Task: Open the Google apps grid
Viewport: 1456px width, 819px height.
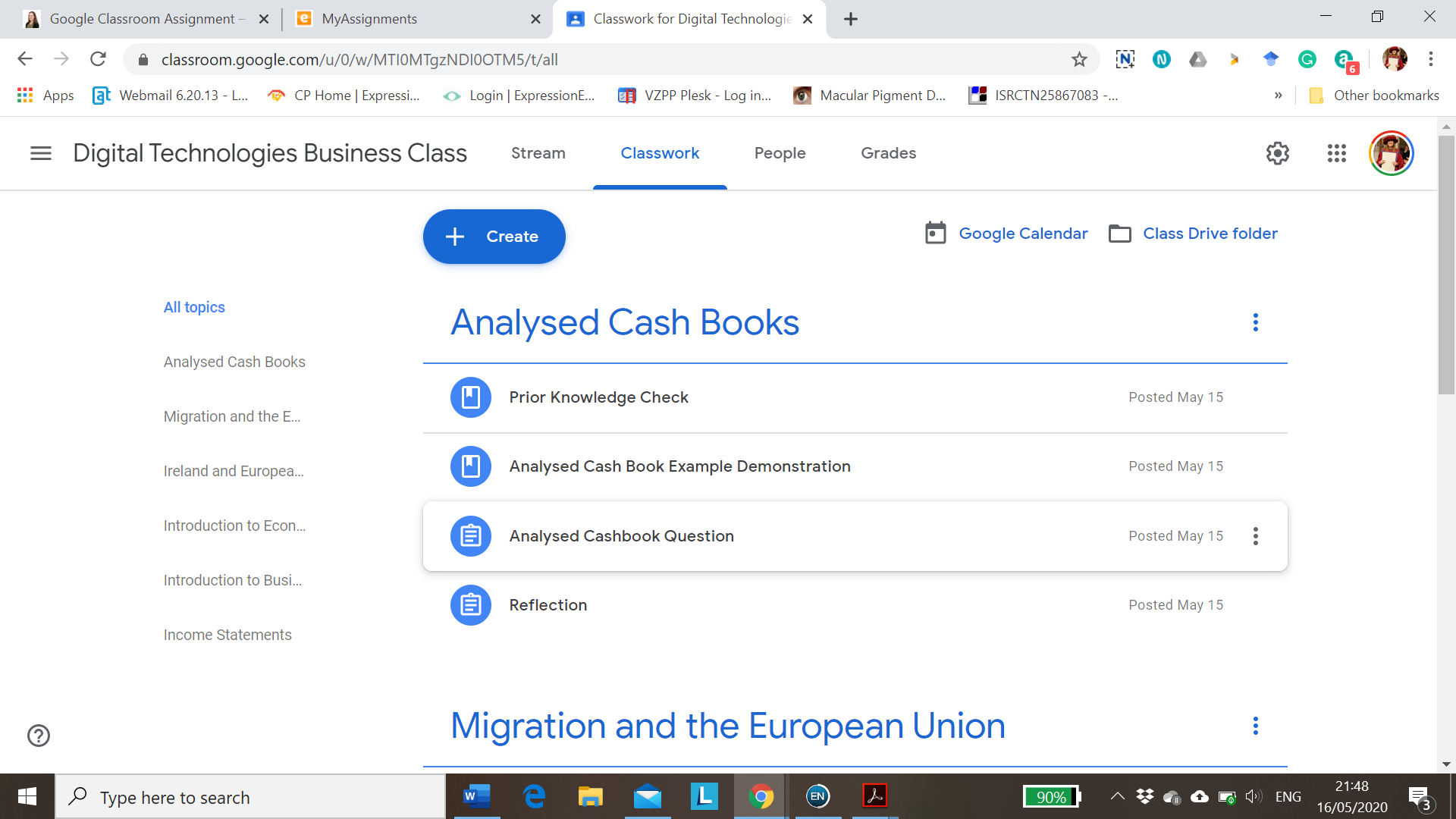Action: click(x=1336, y=153)
